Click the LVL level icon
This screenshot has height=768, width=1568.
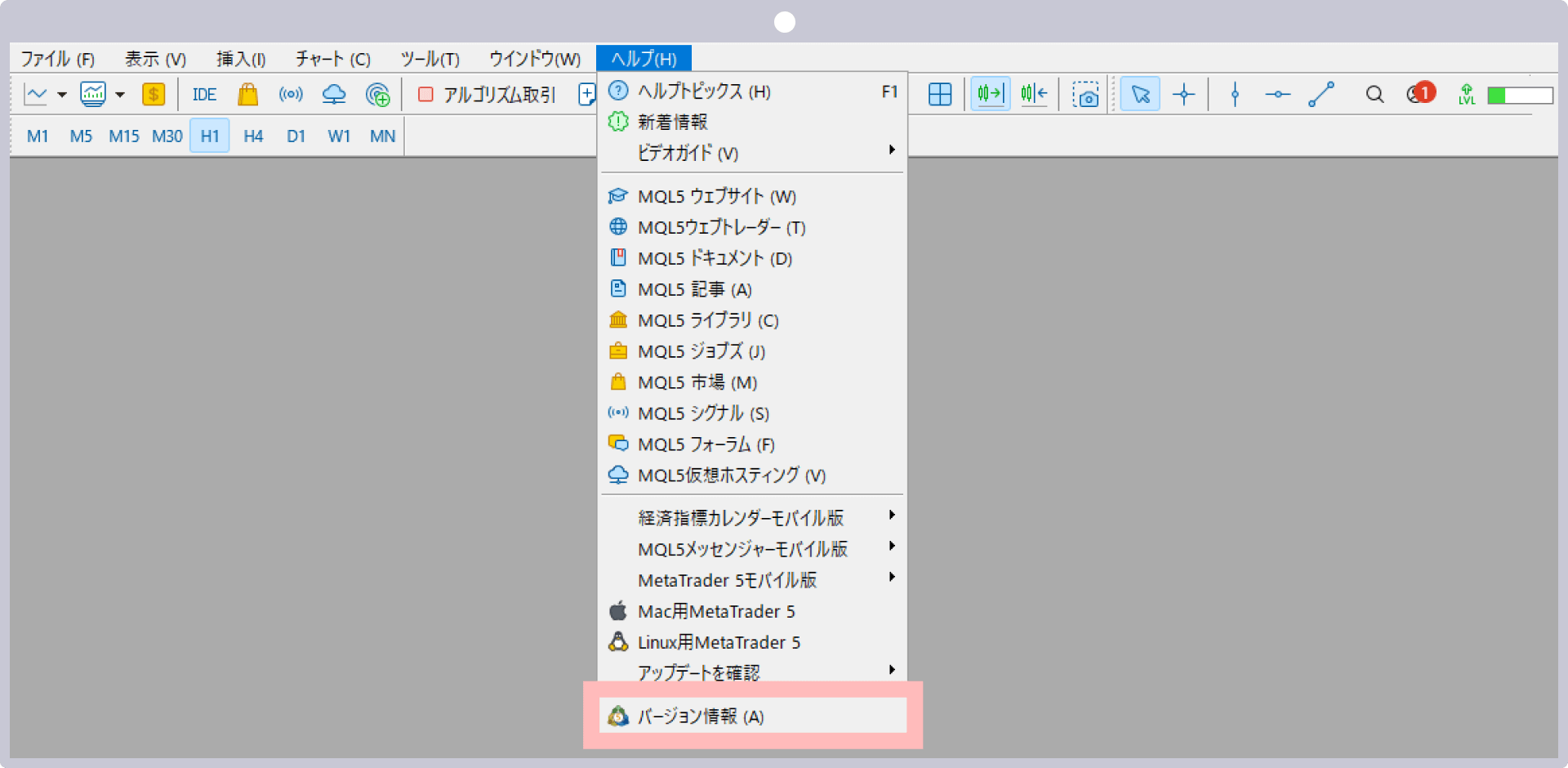click(x=1467, y=95)
